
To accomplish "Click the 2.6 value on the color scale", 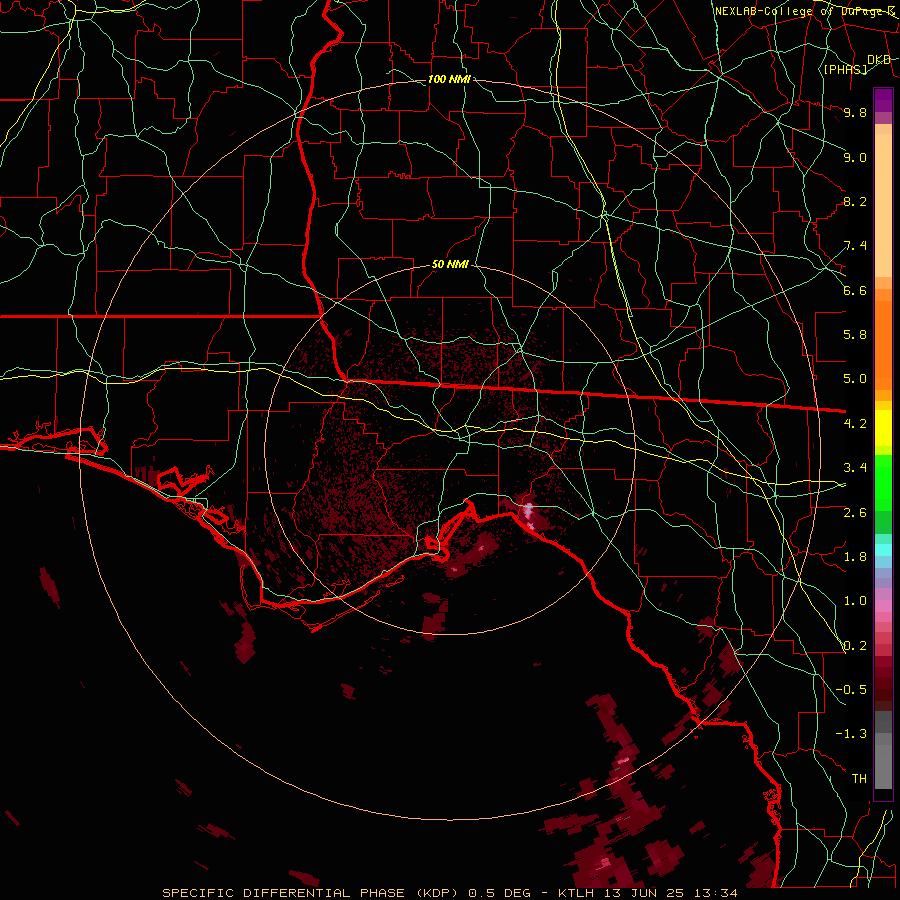I will click(855, 513).
